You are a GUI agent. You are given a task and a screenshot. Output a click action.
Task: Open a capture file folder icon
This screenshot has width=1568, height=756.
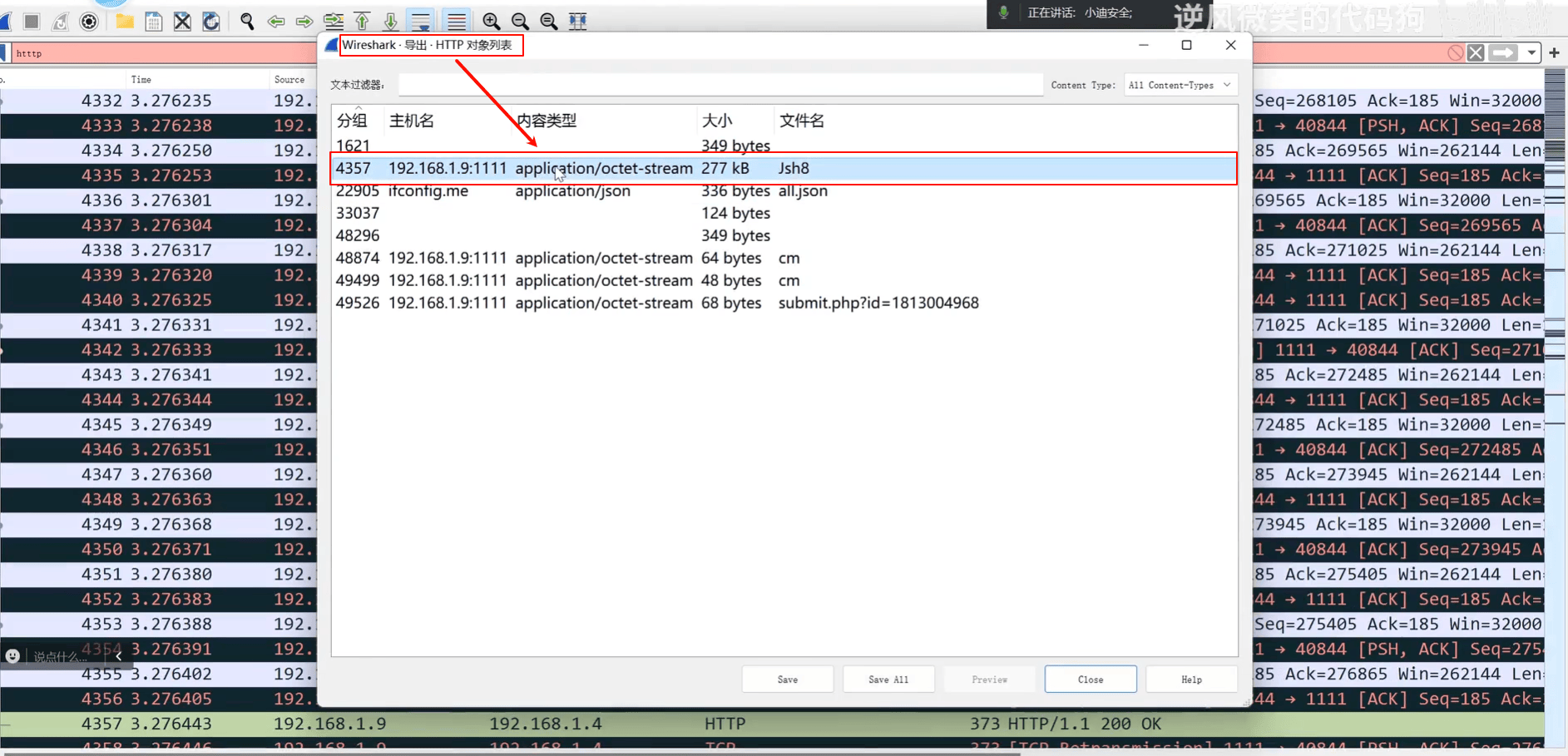tap(125, 21)
